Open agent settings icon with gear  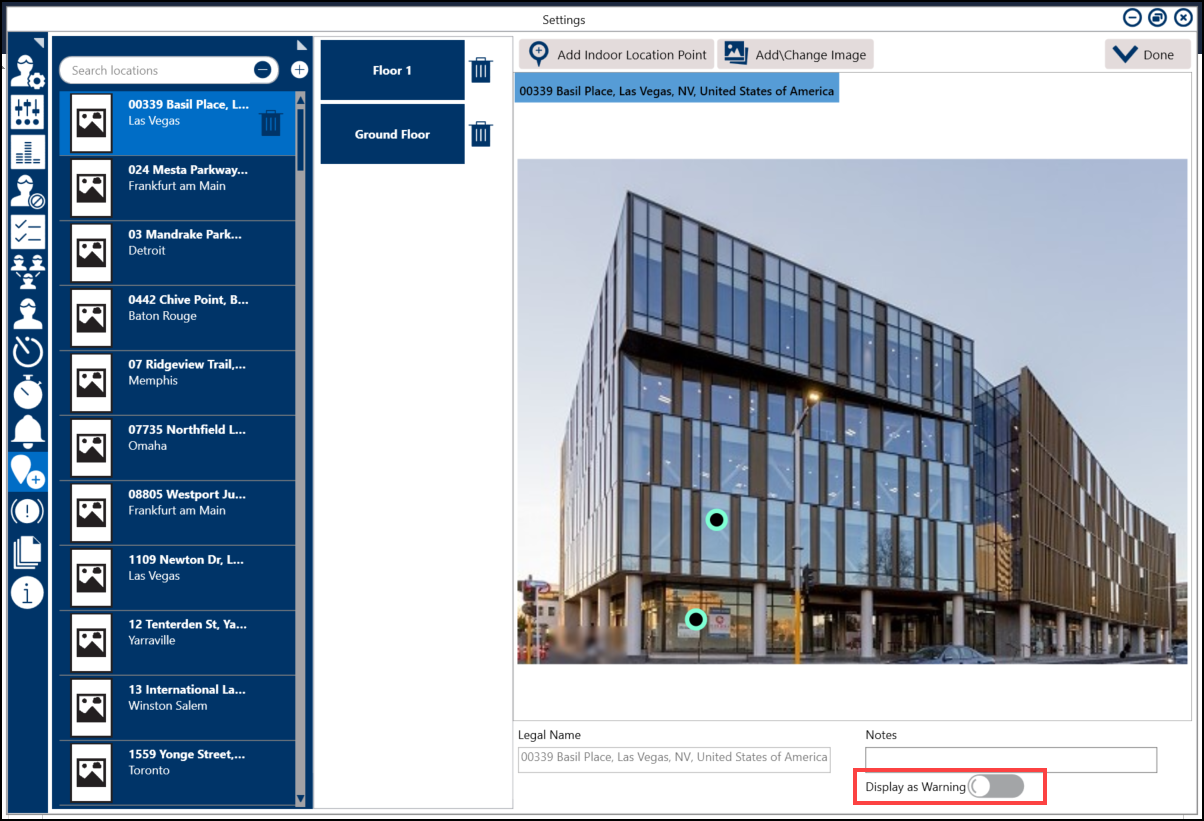click(27, 72)
